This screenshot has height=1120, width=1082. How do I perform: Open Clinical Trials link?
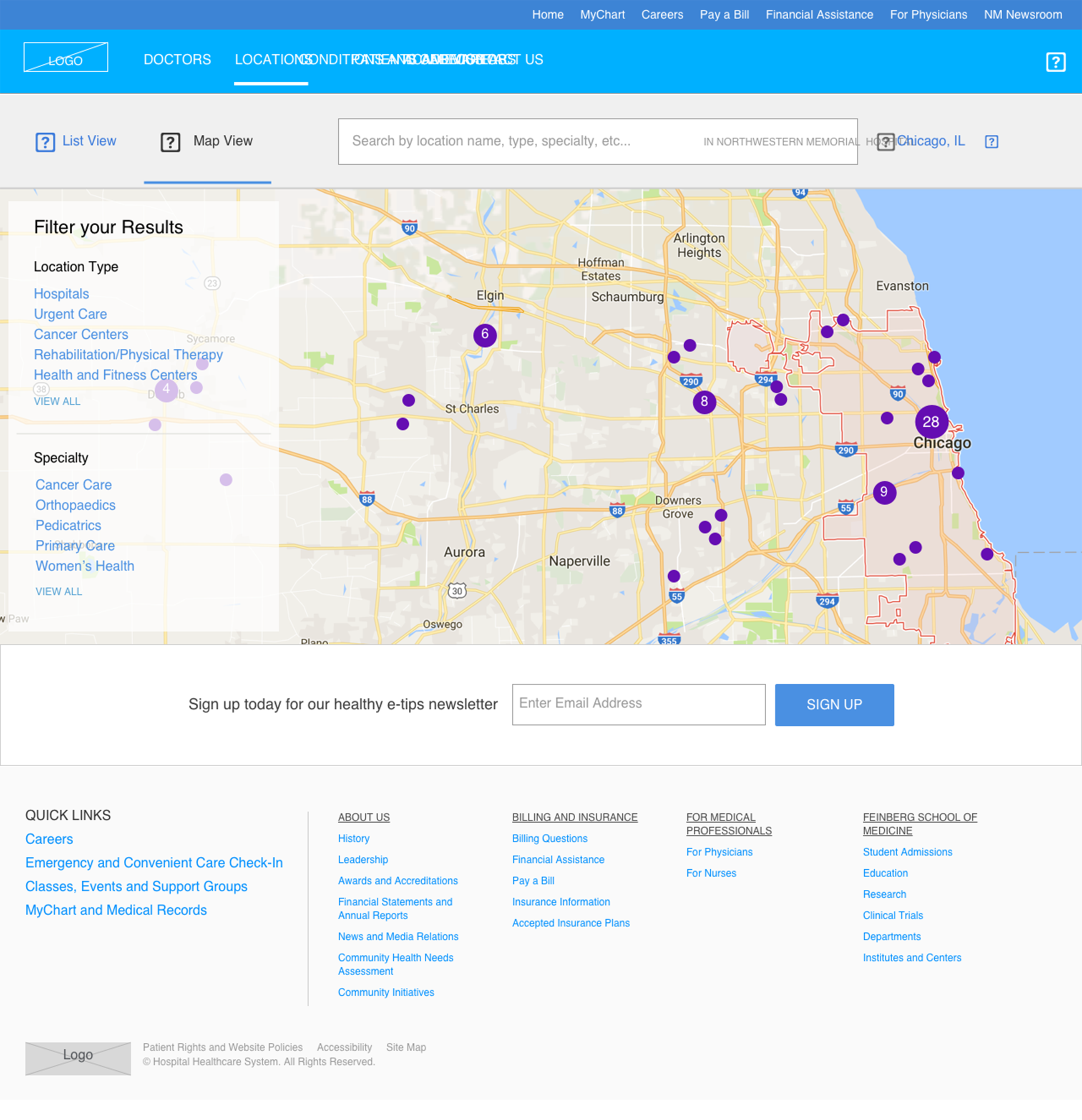point(893,916)
